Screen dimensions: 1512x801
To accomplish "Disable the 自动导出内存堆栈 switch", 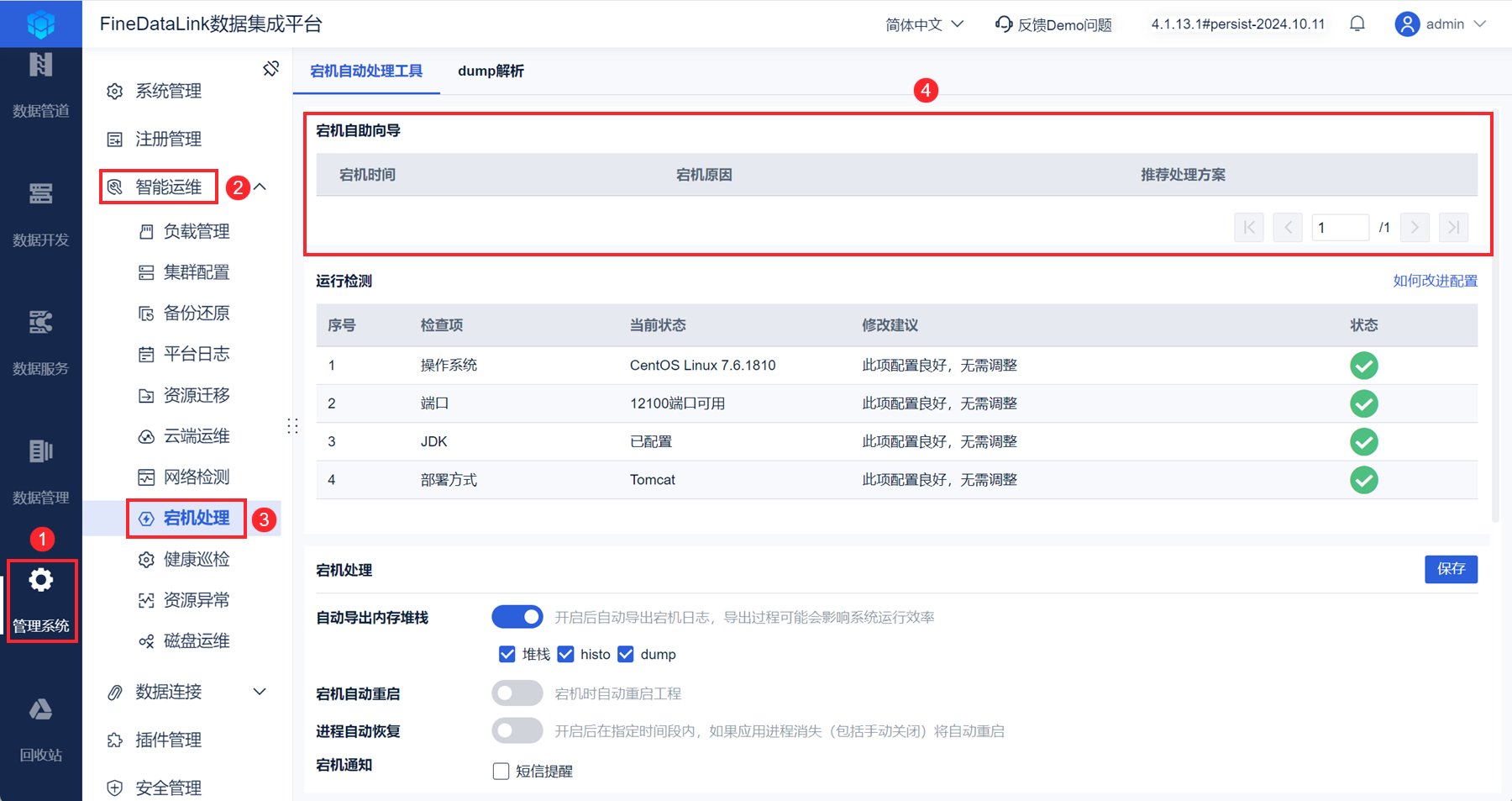I will point(517,617).
